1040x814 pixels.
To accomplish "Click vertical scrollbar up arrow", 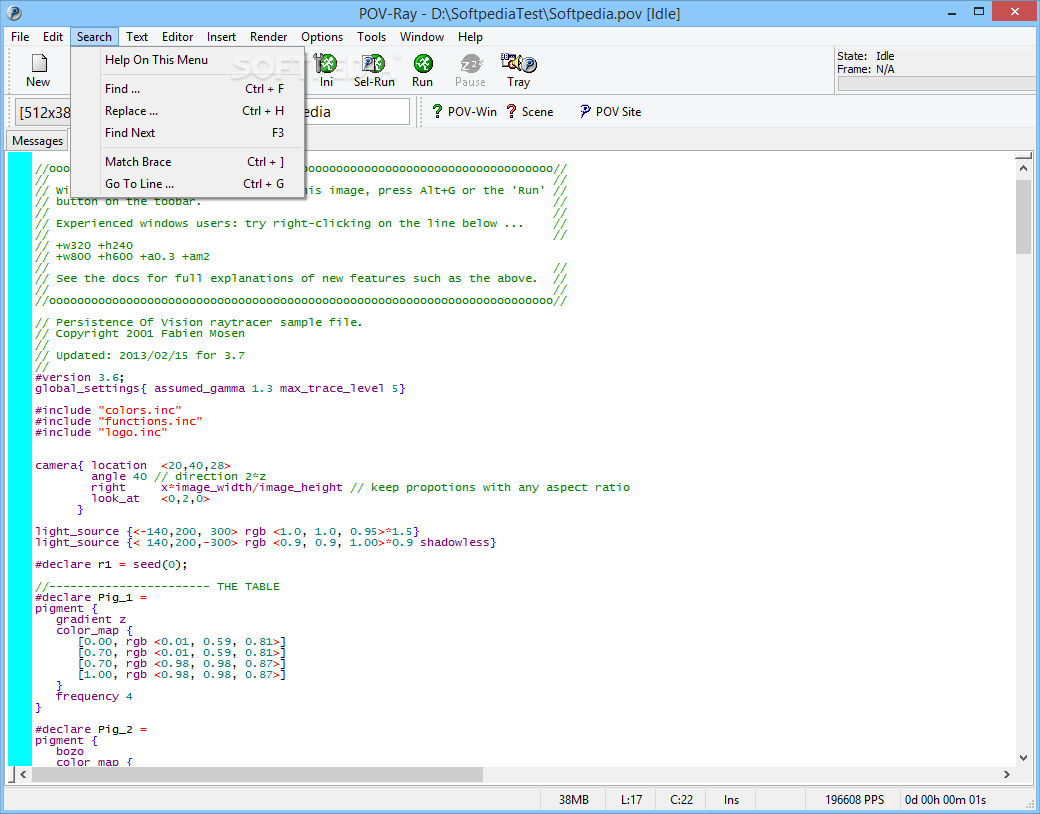I will click(x=1023, y=169).
